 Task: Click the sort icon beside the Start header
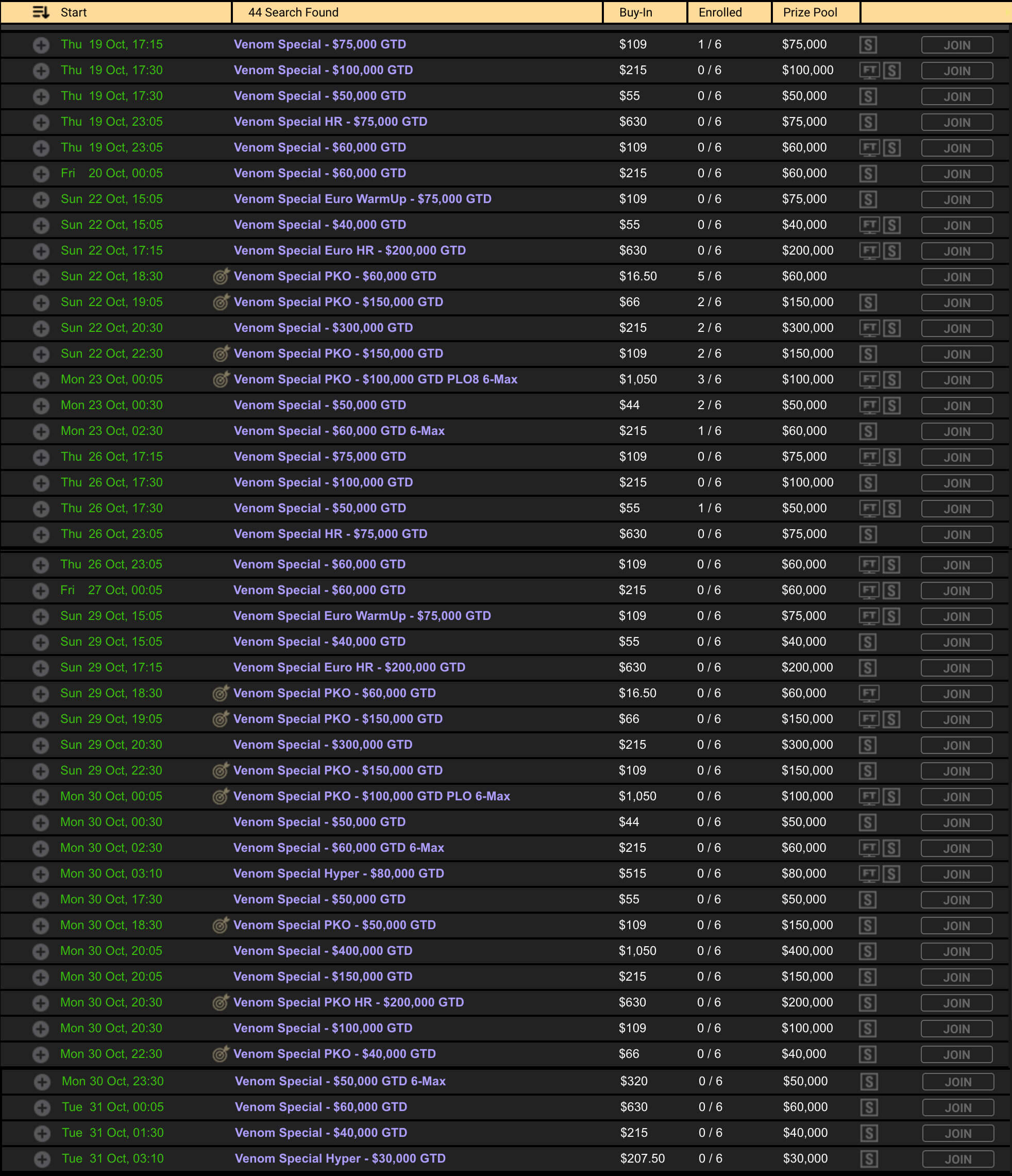pos(41,12)
